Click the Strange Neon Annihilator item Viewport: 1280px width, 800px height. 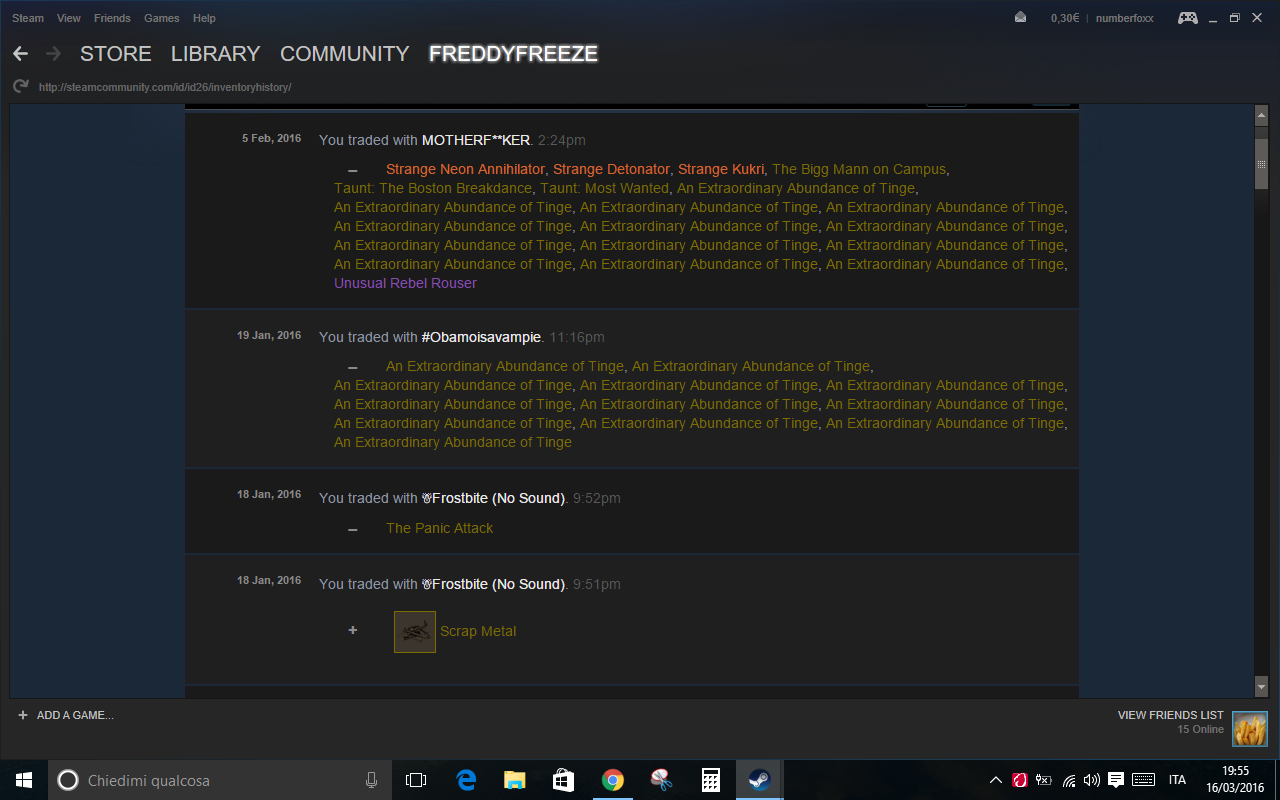[x=466, y=169]
